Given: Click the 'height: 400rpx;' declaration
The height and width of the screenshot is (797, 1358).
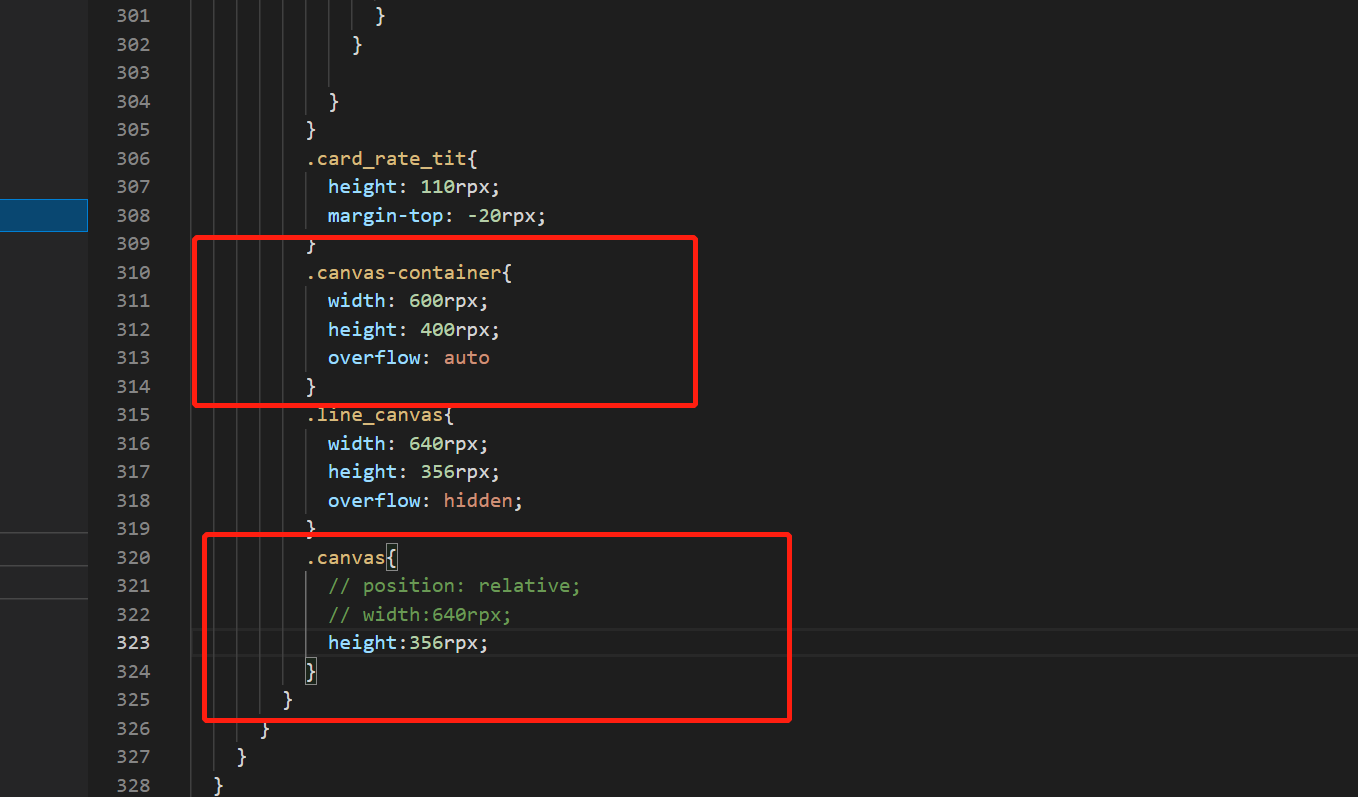Looking at the screenshot, I should (413, 329).
